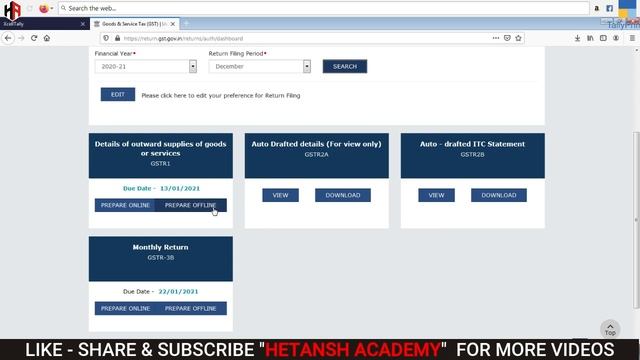Image resolution: width=640 pixels, height=360 pixels.
Task: Open the browser home page
Action: pos(47,38)
